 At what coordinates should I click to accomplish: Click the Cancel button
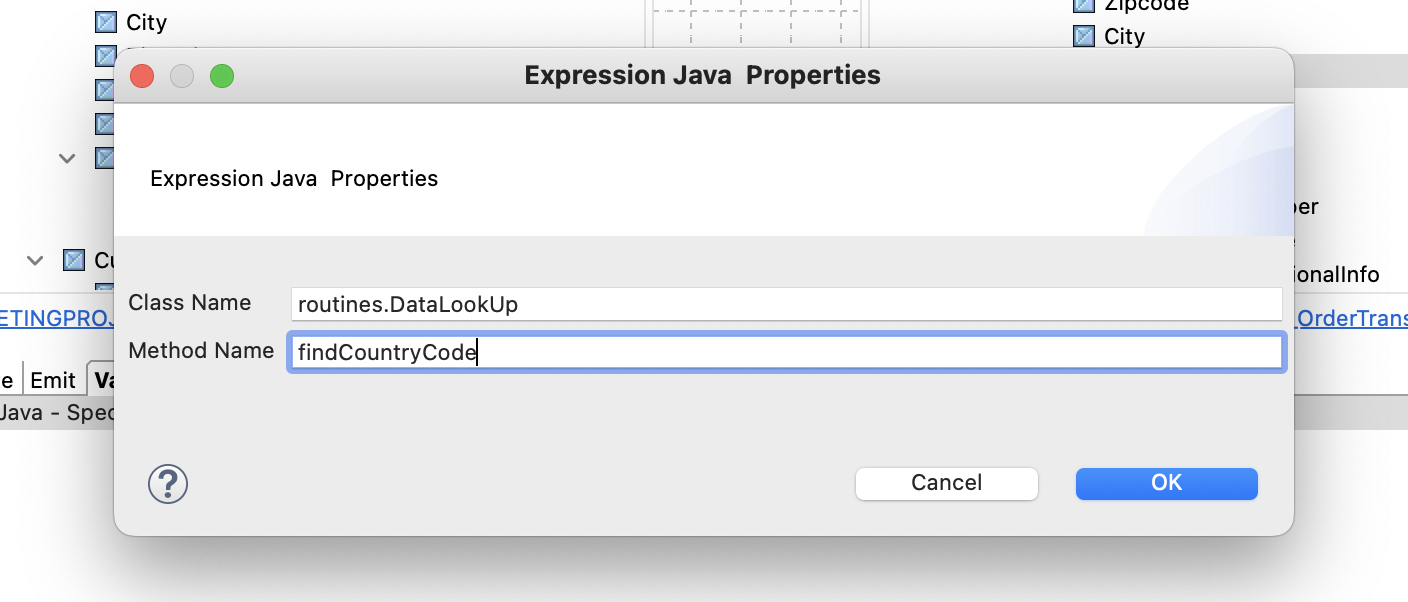(x=946, y=483)
